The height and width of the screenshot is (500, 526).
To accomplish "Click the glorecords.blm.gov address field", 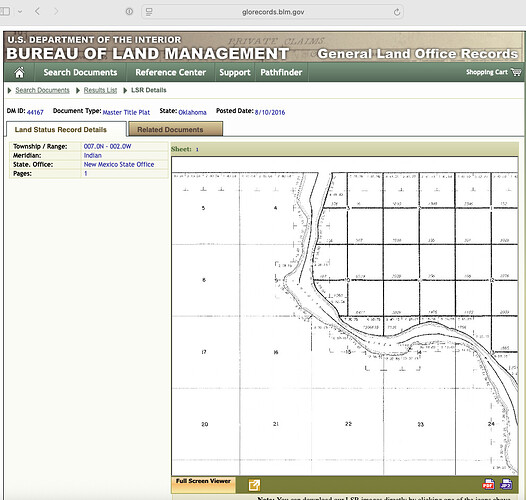I will pos(273,12).
